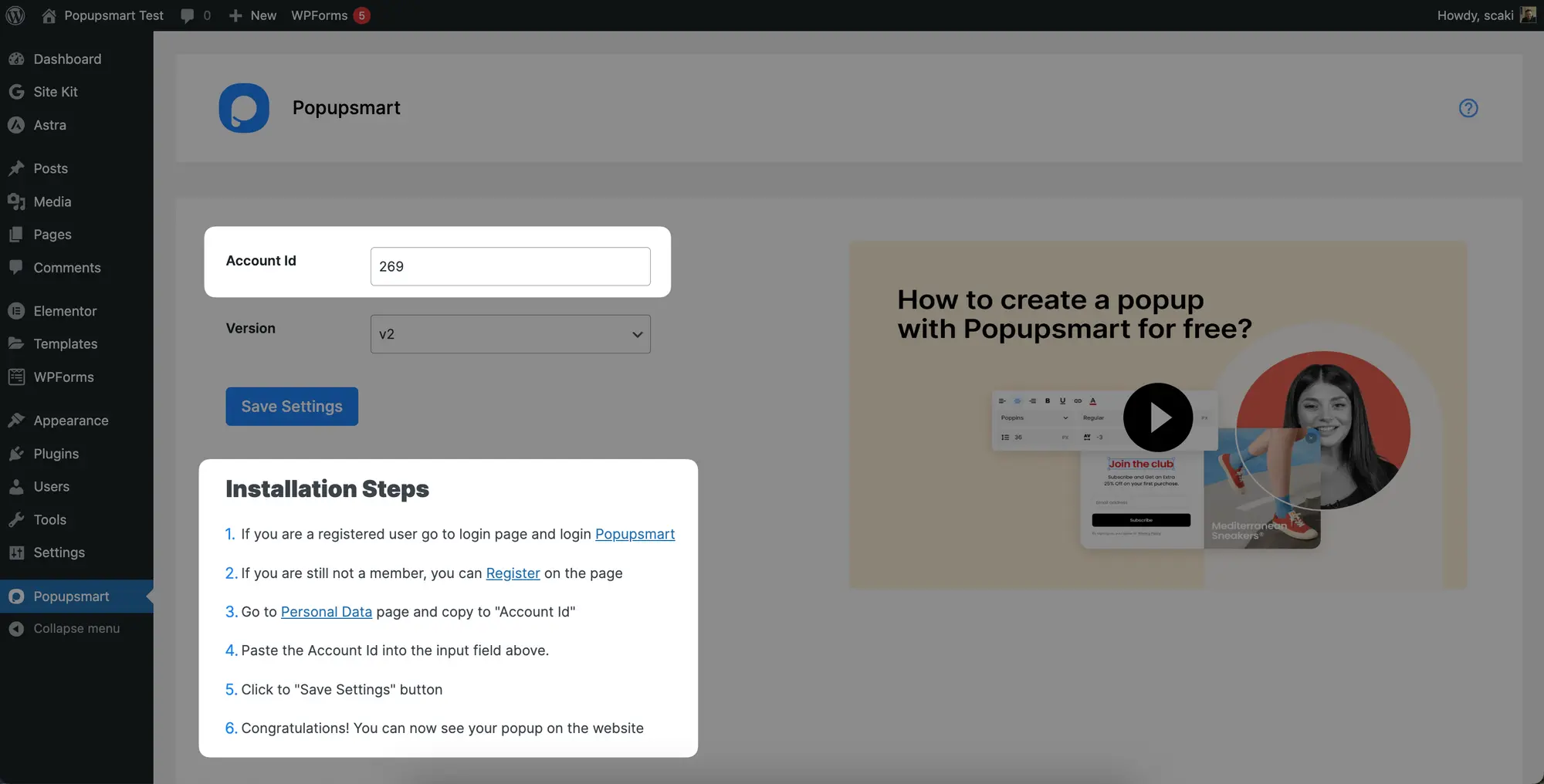Click step 'Paste the Account Id' text
Screen dimensions: 1544x784
394,651
